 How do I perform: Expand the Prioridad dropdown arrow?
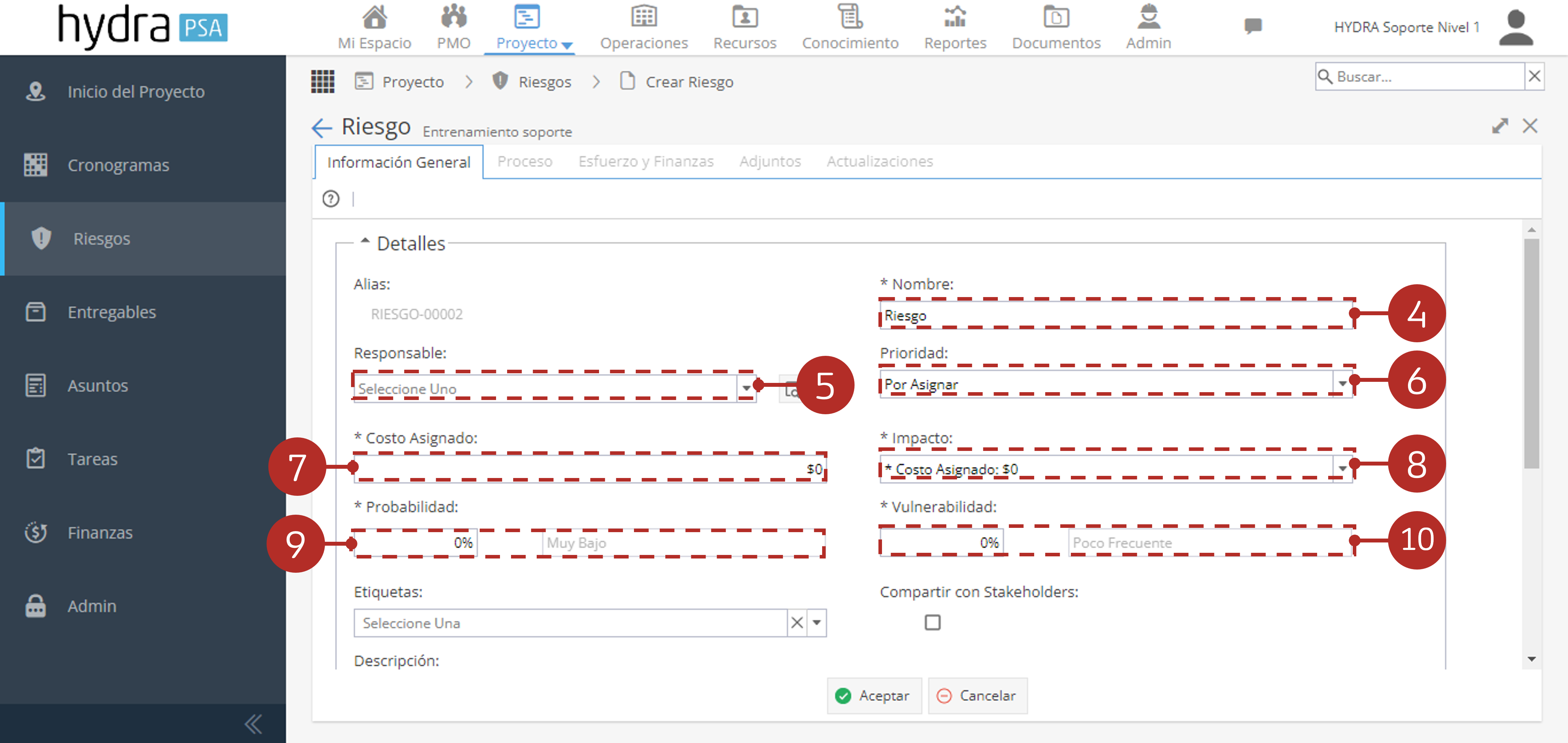(1342, 384)
